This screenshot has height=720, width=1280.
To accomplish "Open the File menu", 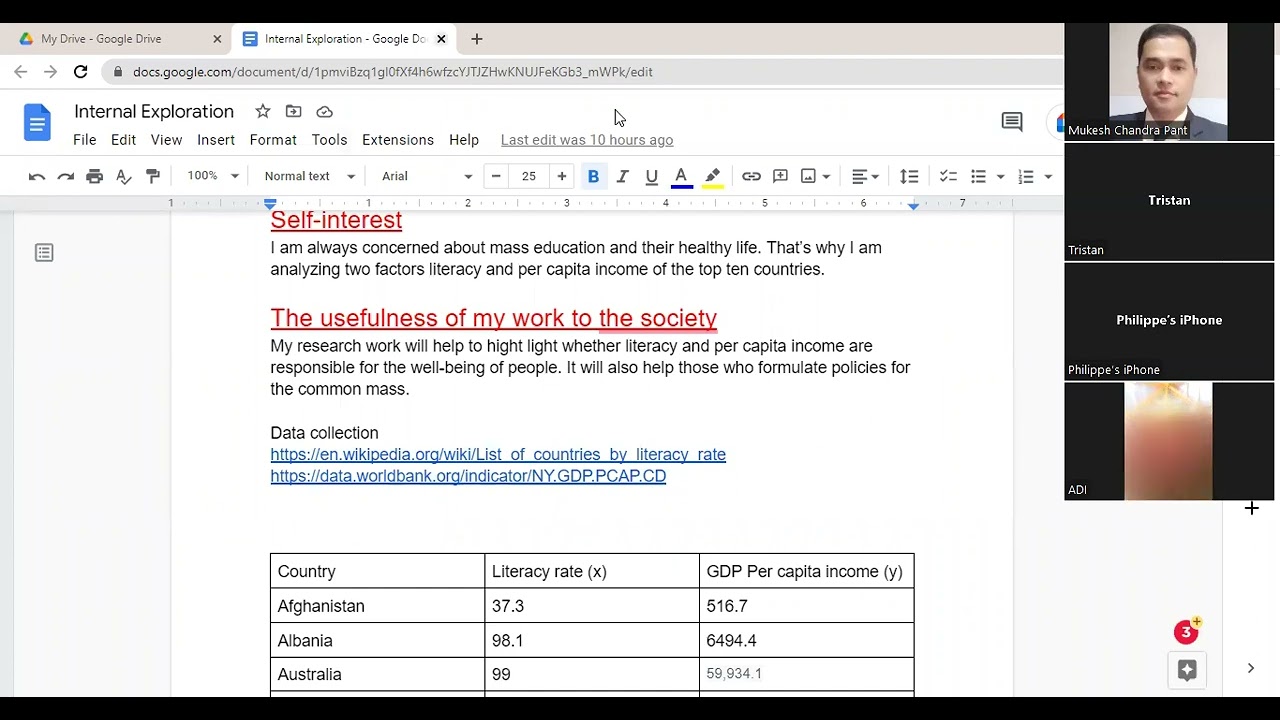I will [x=85, y=140].
